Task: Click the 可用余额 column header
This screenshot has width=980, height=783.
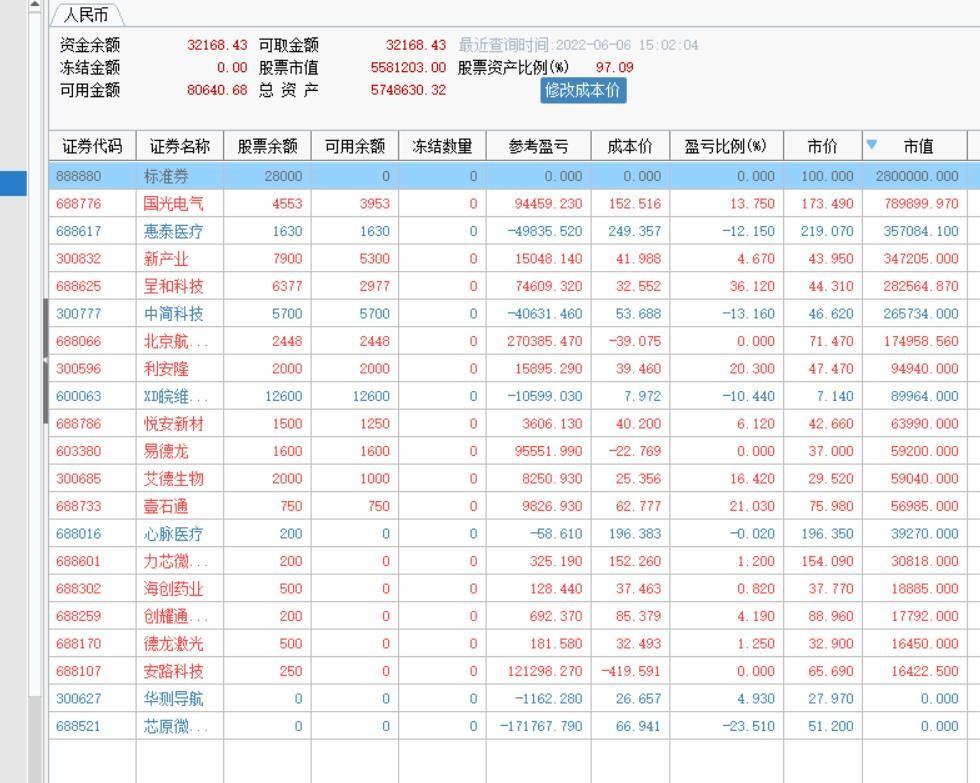Action: [x=354, y=146]
